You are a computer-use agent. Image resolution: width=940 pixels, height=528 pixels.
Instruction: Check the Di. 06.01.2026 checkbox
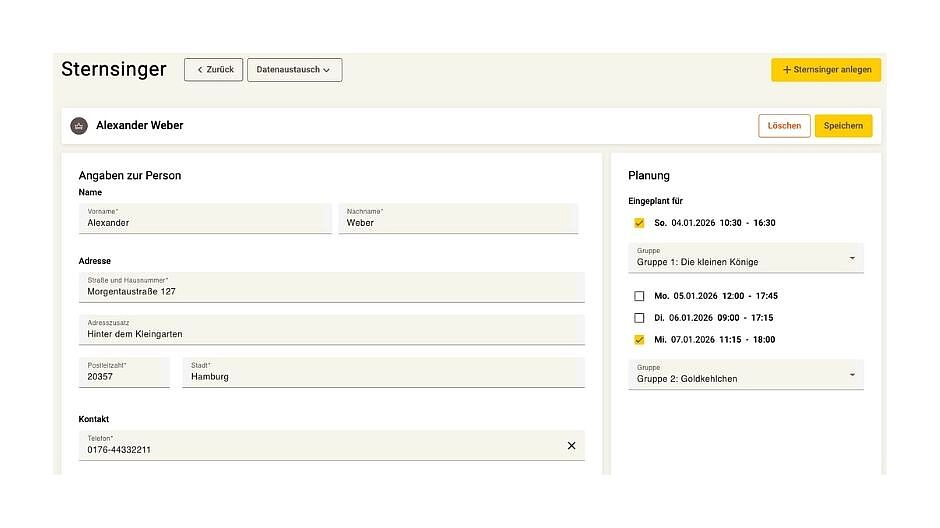639,318
